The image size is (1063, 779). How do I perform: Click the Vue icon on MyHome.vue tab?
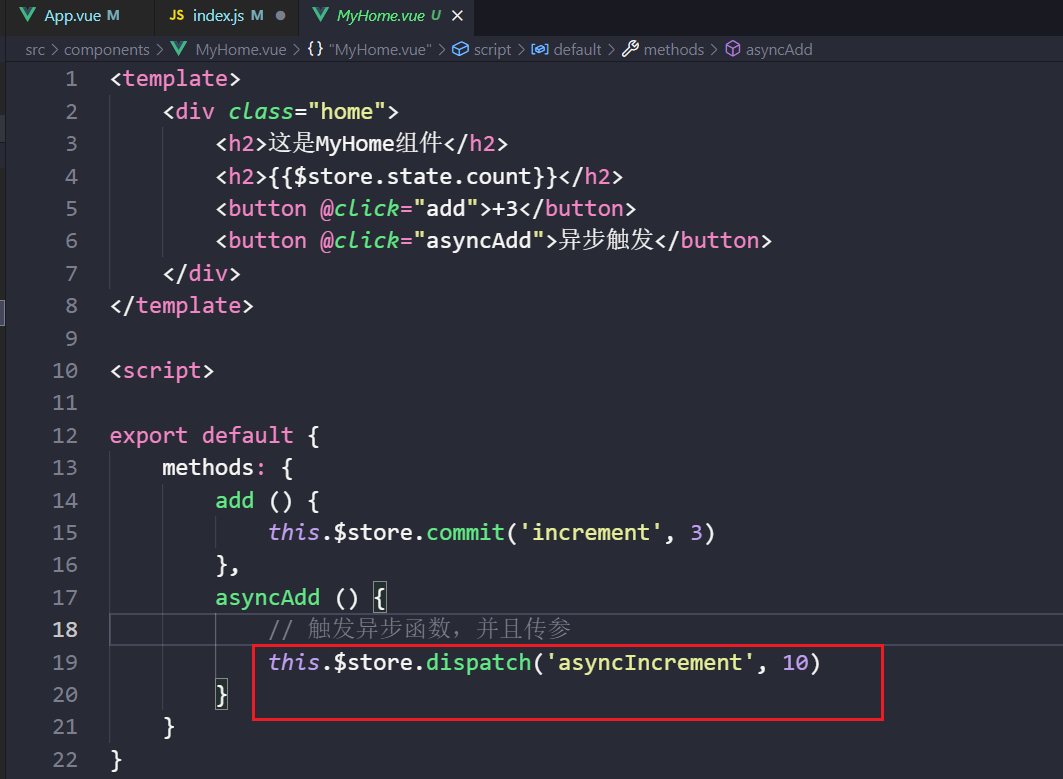click(321, 15)
